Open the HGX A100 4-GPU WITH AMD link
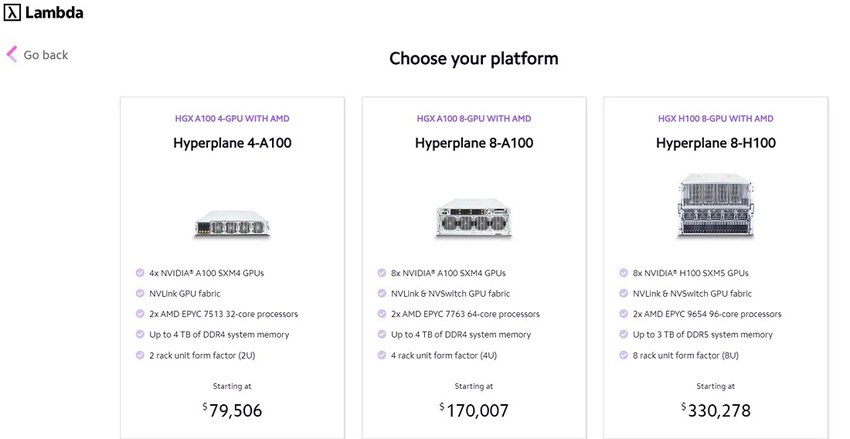This screenshot has width=850, height=439. click(232, 118)
